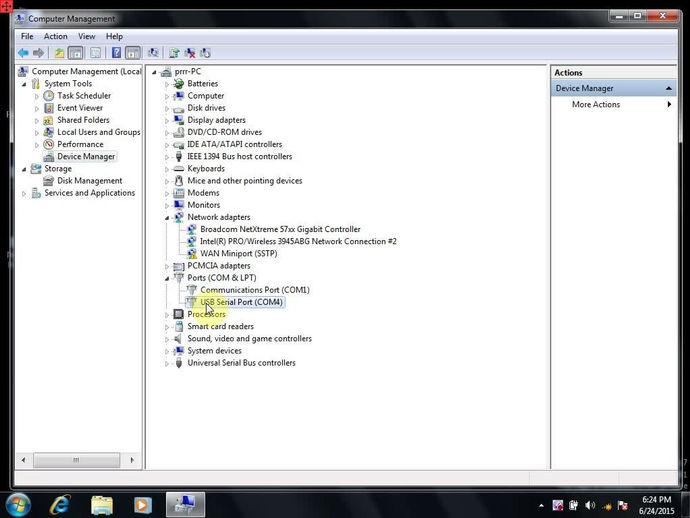Click the left pane horizontal scrollbar thumb
The image size is (690, 518).
[x=76, y=460]
